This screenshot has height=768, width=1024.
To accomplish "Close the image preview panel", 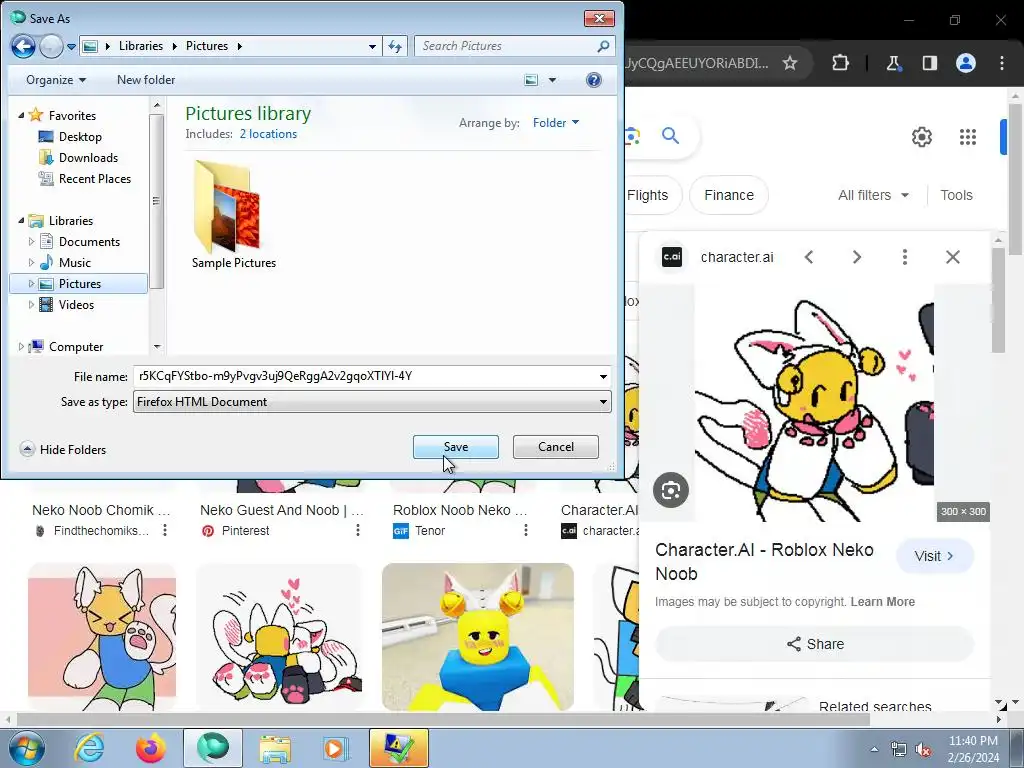I will point(953,257).
